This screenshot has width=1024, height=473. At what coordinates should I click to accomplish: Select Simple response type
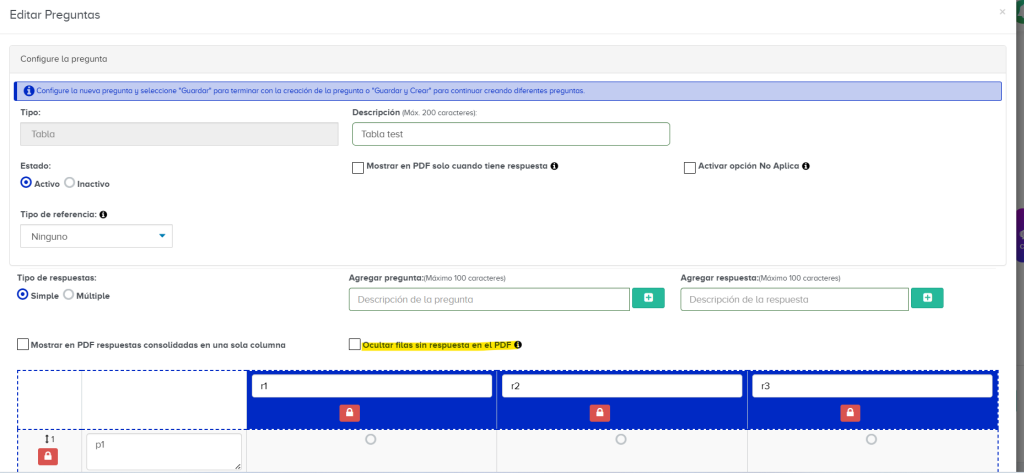(x=23, y=295)
